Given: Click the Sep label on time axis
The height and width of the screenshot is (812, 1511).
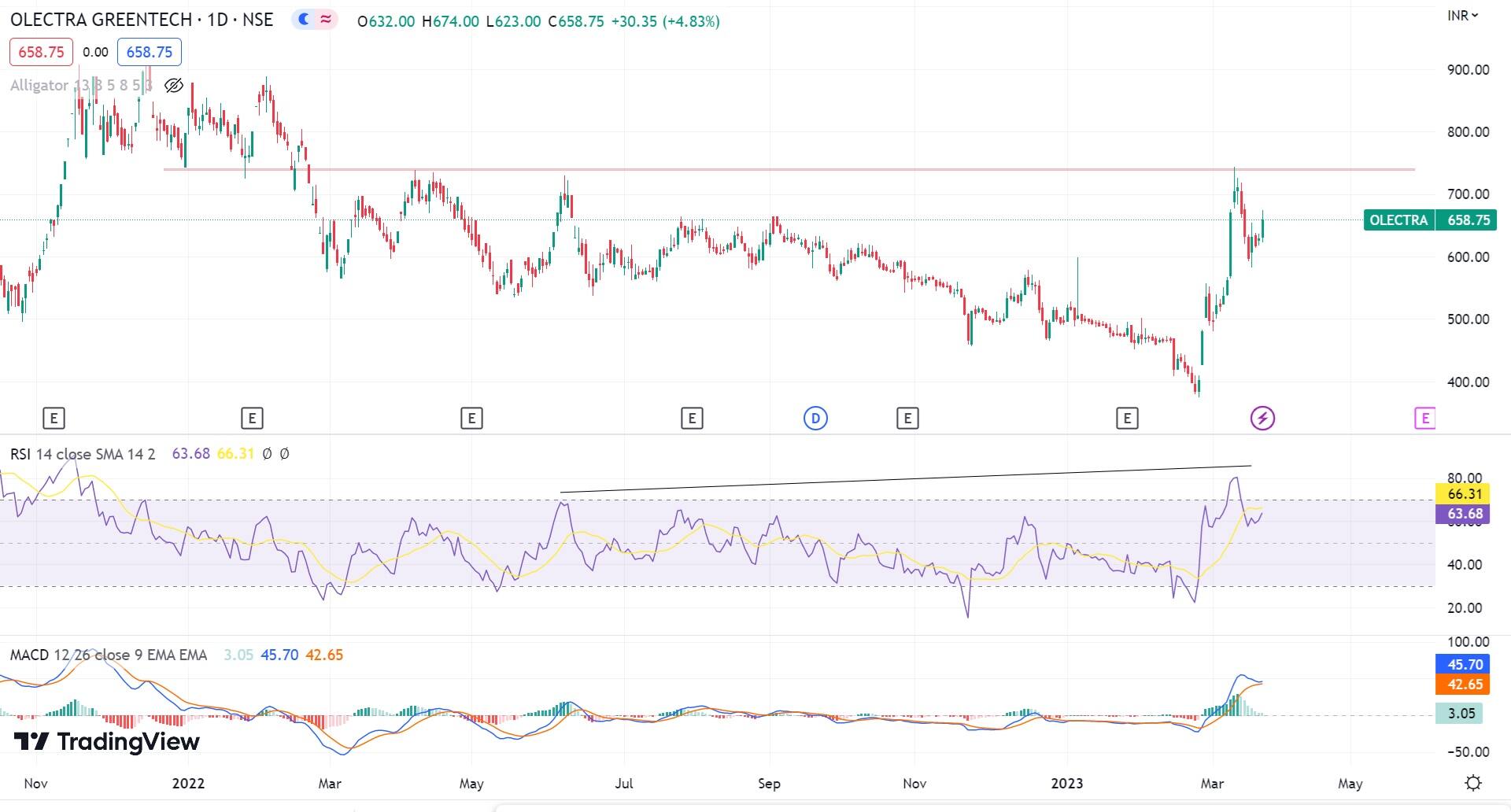Looking at the screenshot, I should 769,783.
